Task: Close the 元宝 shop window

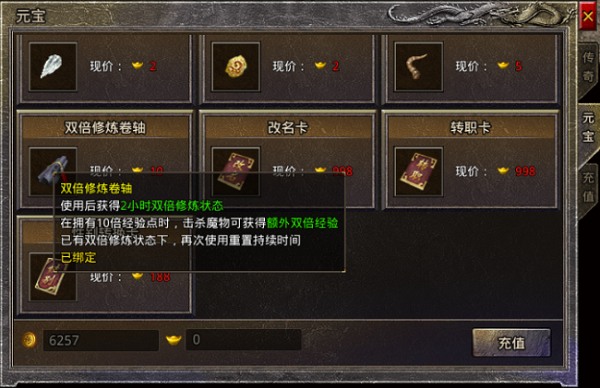Action: 587,16
